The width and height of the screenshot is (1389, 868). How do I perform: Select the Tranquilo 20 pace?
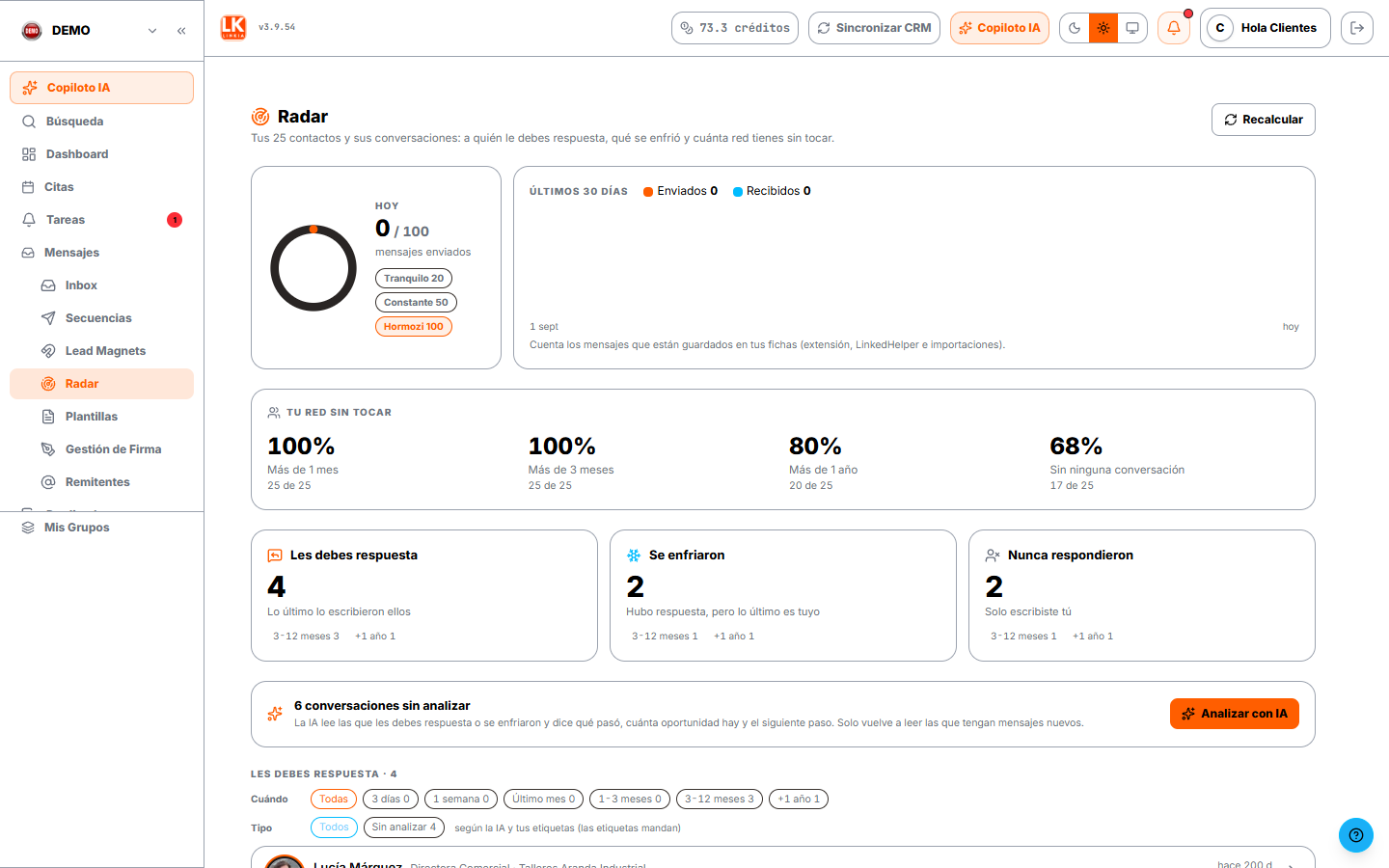tap(414, 279)
